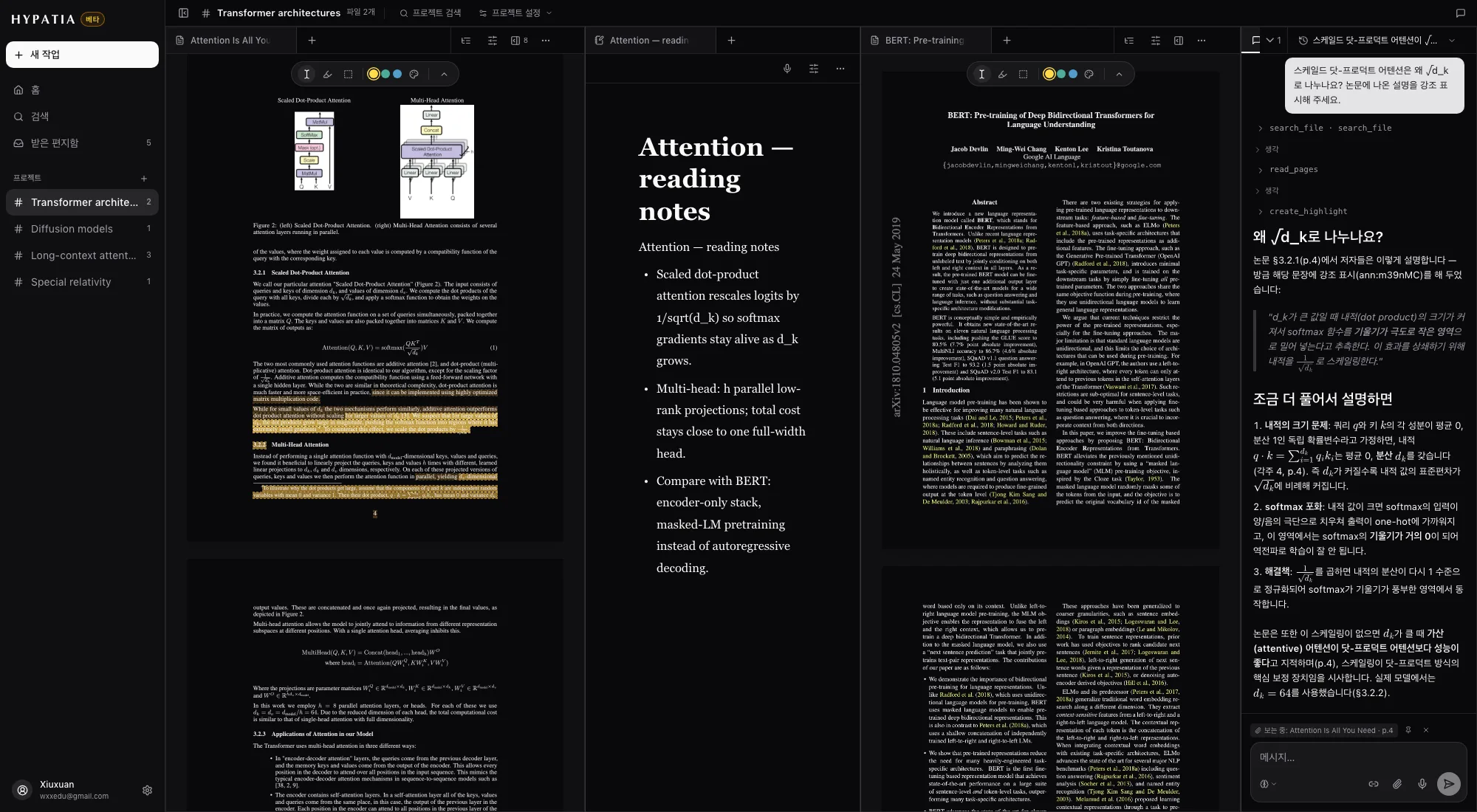Remove the viewing Attention Is All You Need context

pos(1426,730)
